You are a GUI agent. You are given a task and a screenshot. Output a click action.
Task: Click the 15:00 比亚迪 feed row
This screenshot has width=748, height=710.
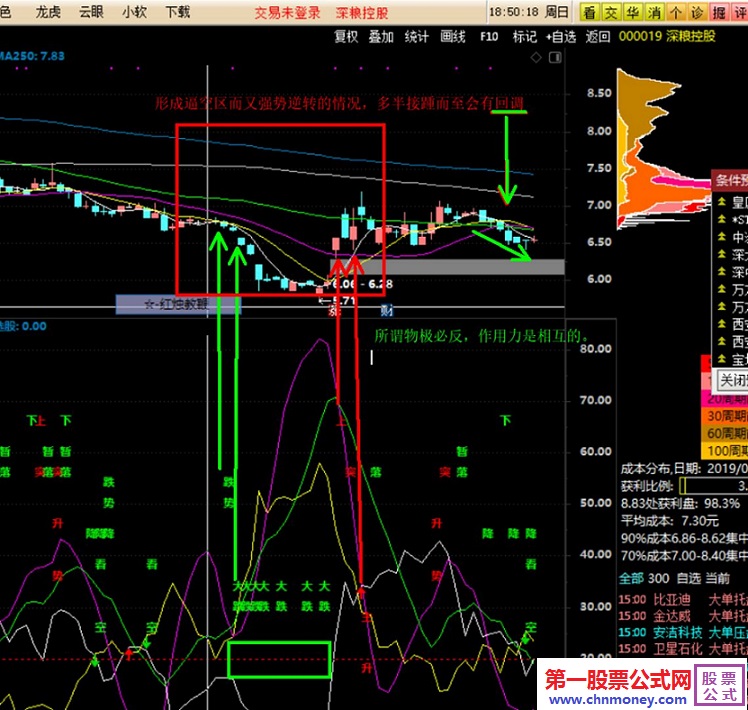(683, 599)
